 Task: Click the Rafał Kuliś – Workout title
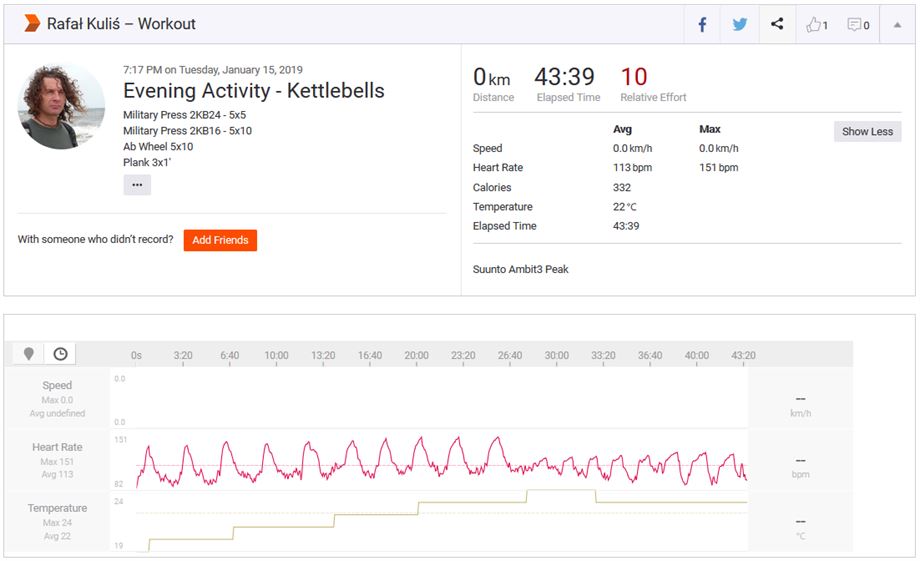(121, 24)
